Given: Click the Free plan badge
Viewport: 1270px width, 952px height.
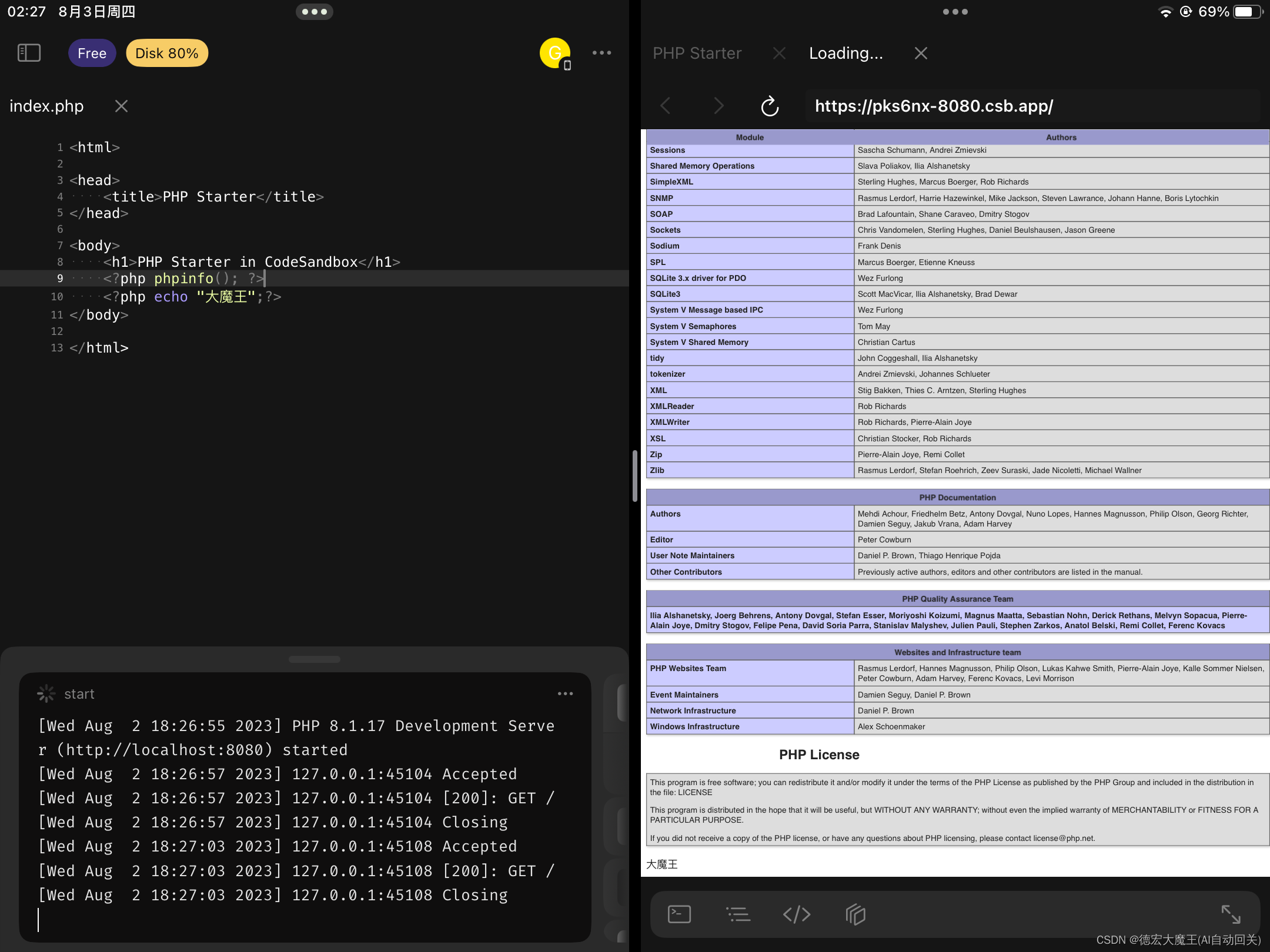Looking at the screenshot, I should click(92, 53).
